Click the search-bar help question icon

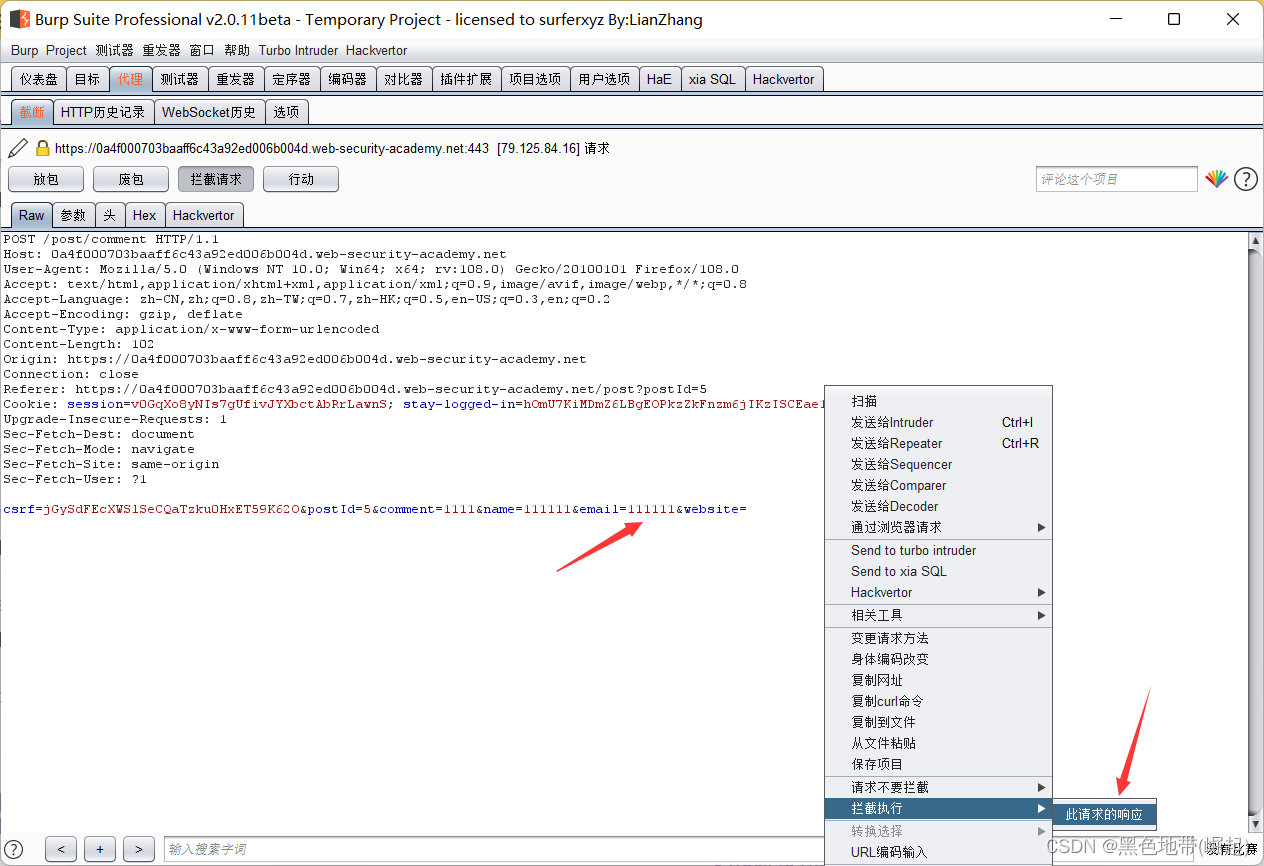coord(14,849)
